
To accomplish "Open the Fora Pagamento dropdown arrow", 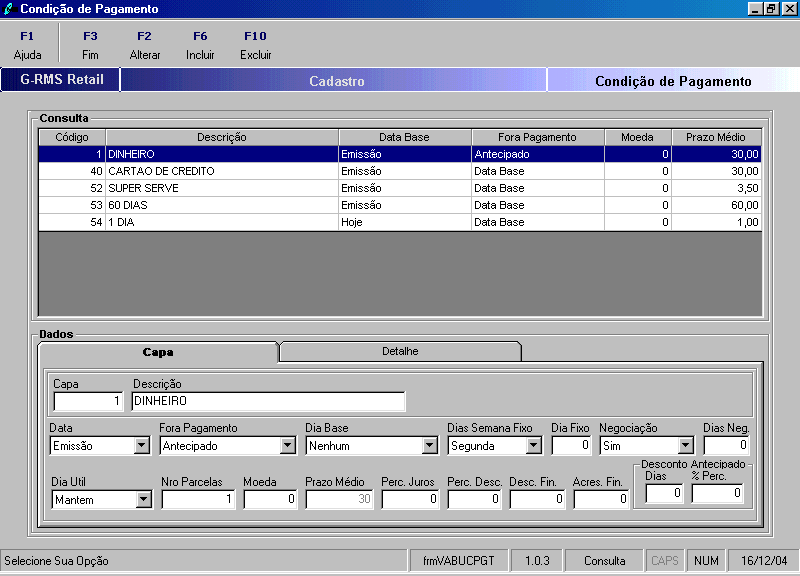I will click(288, 446).
